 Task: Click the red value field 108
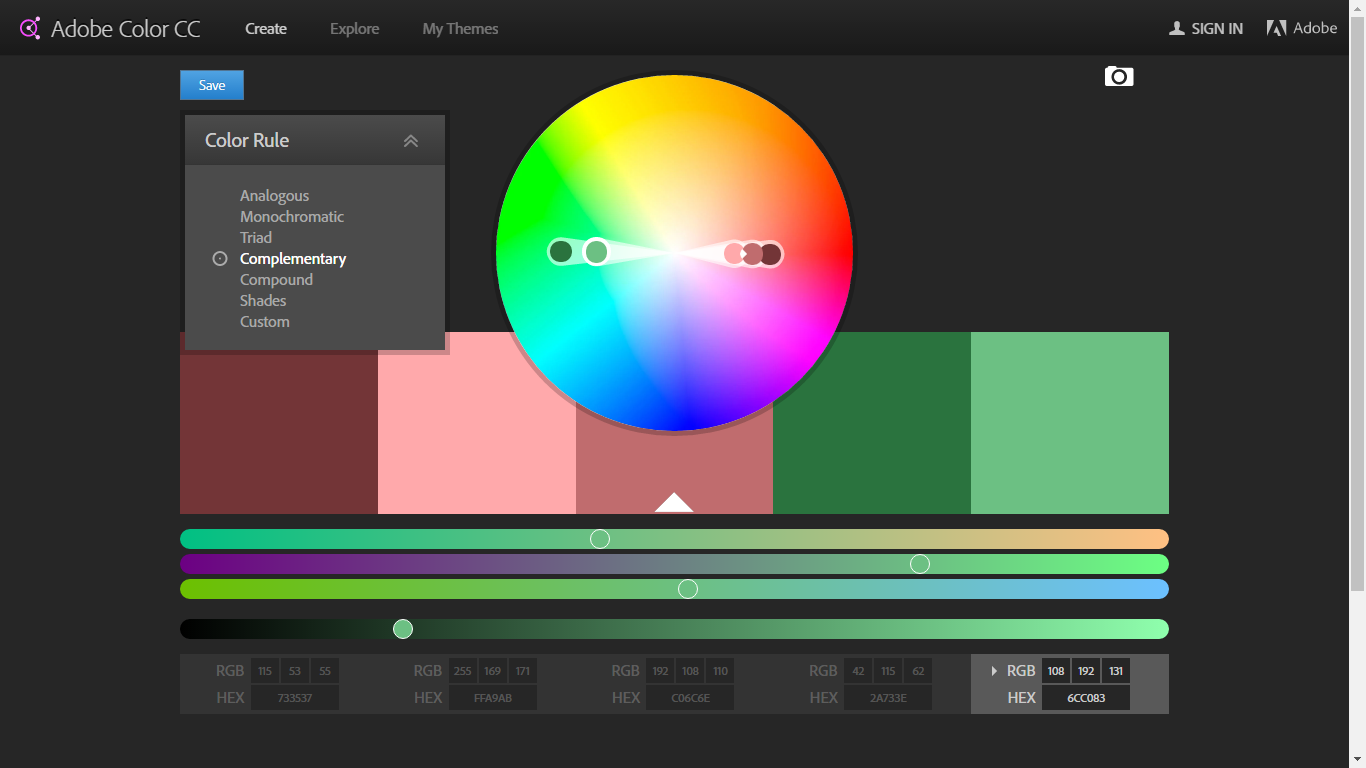tap(1056, 671)
